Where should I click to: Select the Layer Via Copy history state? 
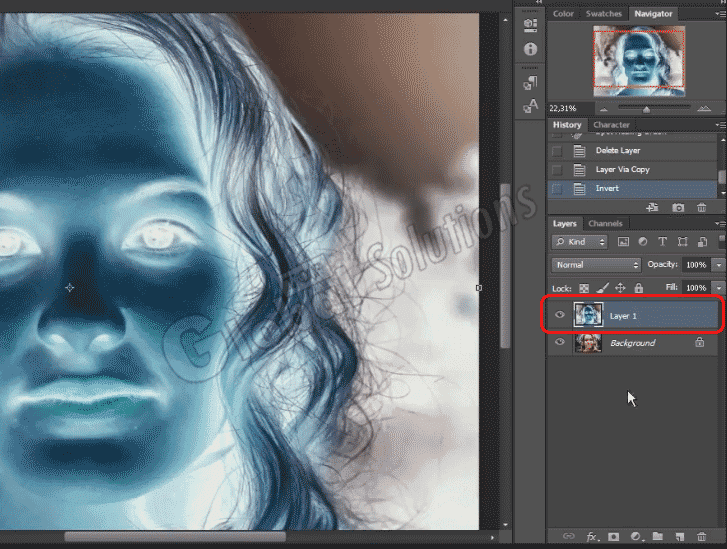tap(632, 170)
